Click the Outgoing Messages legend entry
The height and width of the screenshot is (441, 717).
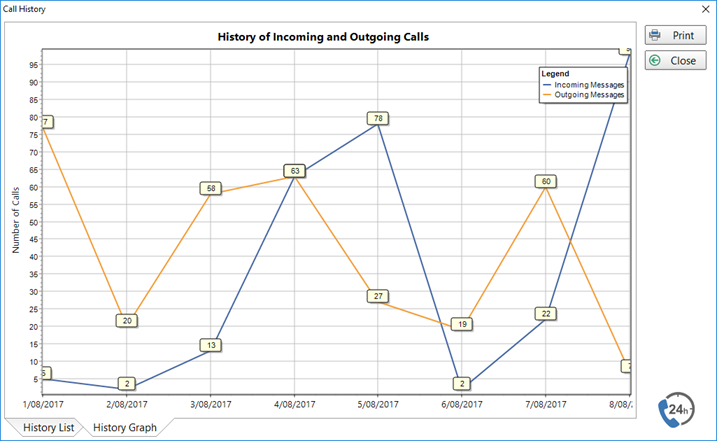[x=583, y=95]
